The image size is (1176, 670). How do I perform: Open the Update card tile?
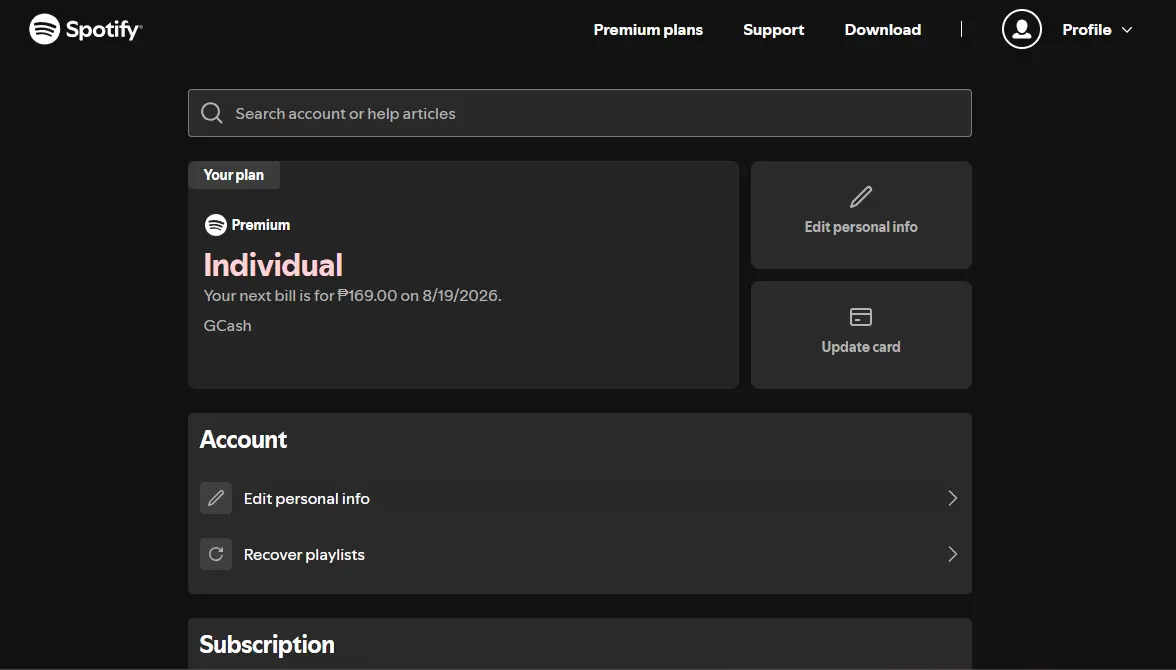pos(861,335)
